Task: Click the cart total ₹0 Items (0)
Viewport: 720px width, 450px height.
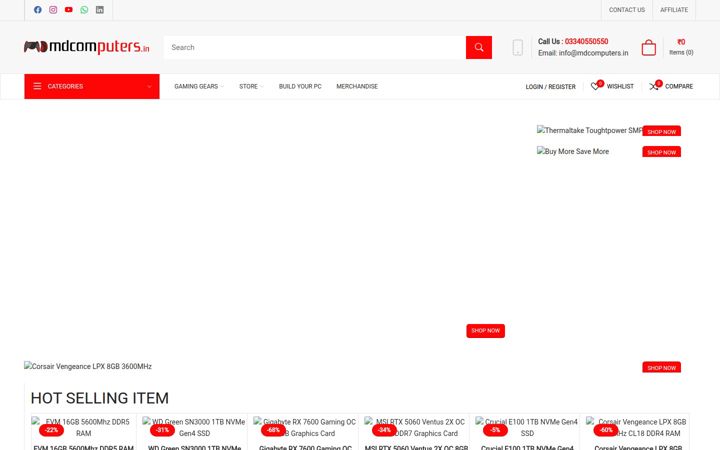Action: (x=681, y=47)
